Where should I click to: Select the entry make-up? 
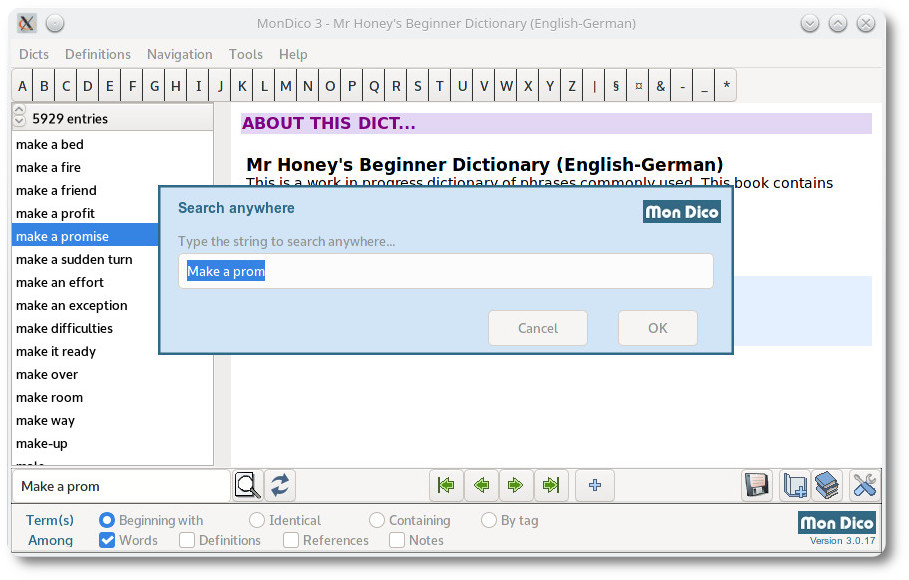[x=112, y=444]
